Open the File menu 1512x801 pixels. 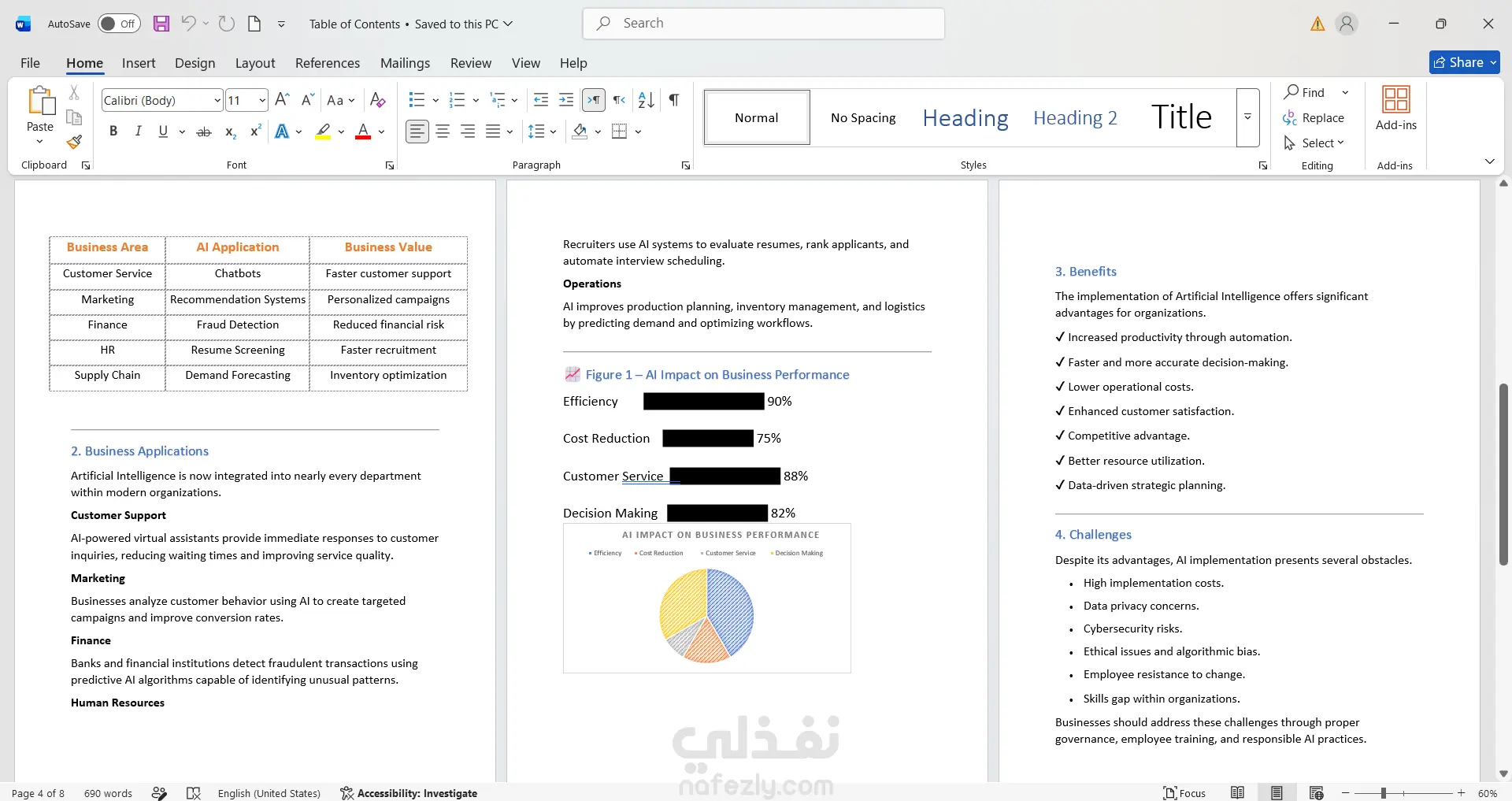(30, 63)
